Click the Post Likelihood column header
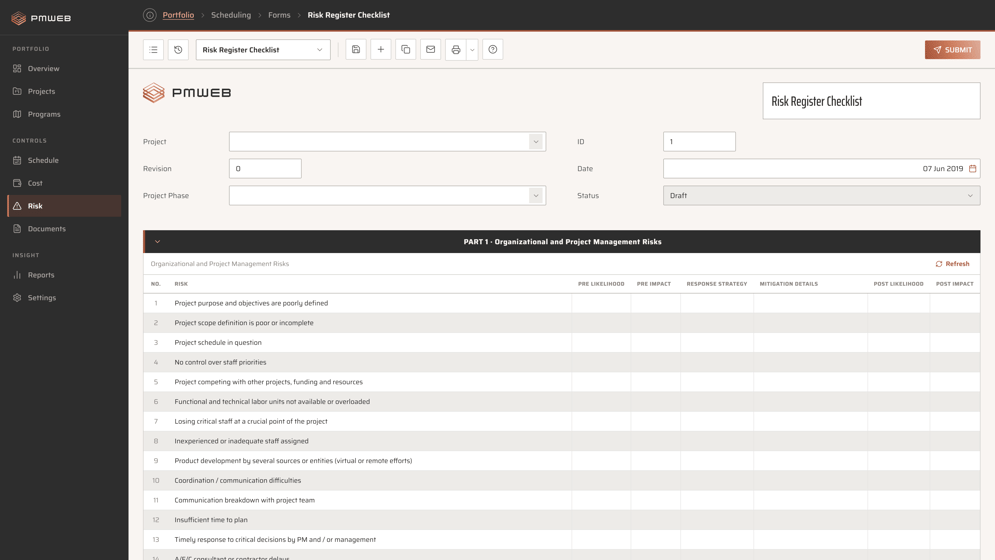This screenshot has width=995, height=560. tap(898, 284)
